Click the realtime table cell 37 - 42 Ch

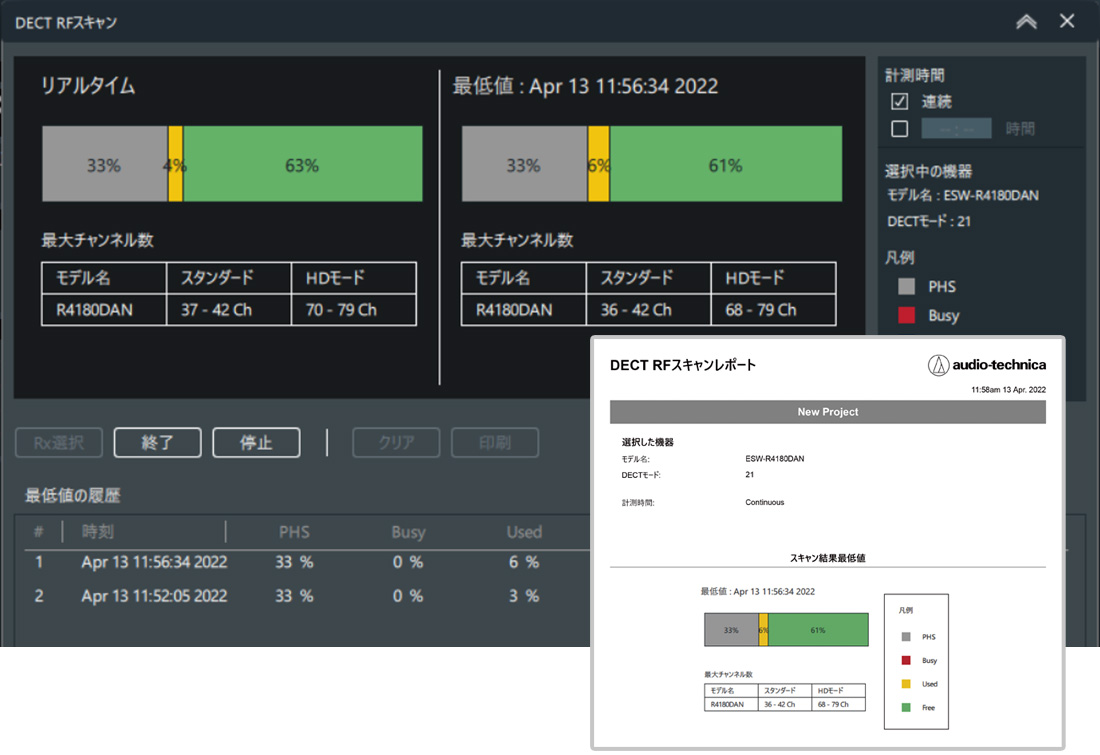[229, 309]
